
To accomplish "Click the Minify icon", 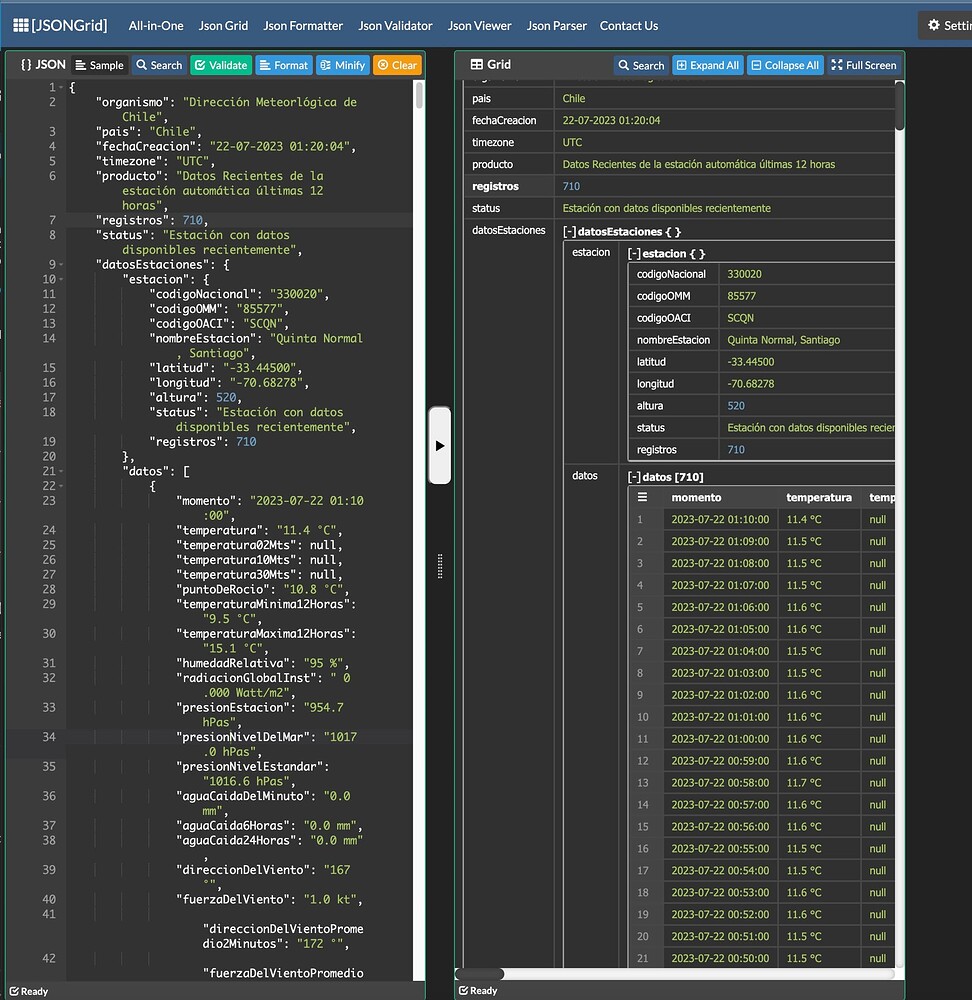I will pyautogui.click(x=326, y=64).
